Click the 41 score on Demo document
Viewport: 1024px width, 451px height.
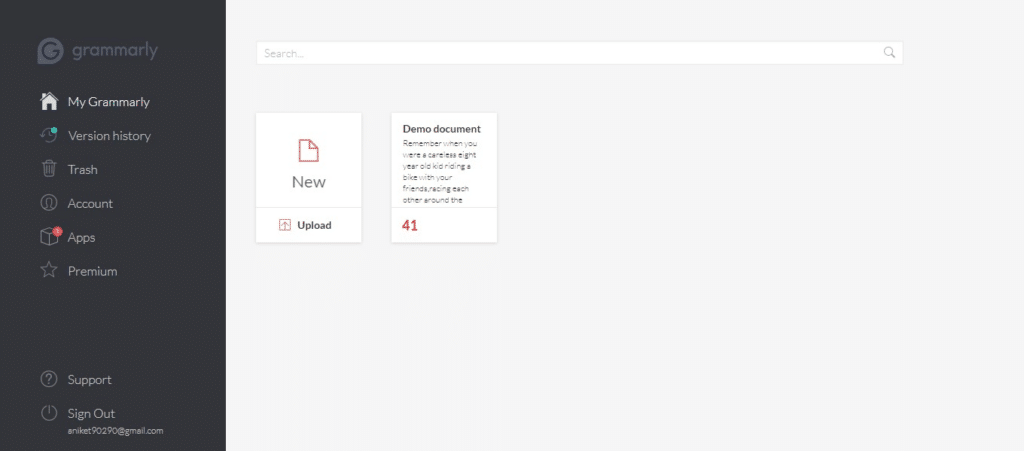pyautogui.click(x=409, y=226)
